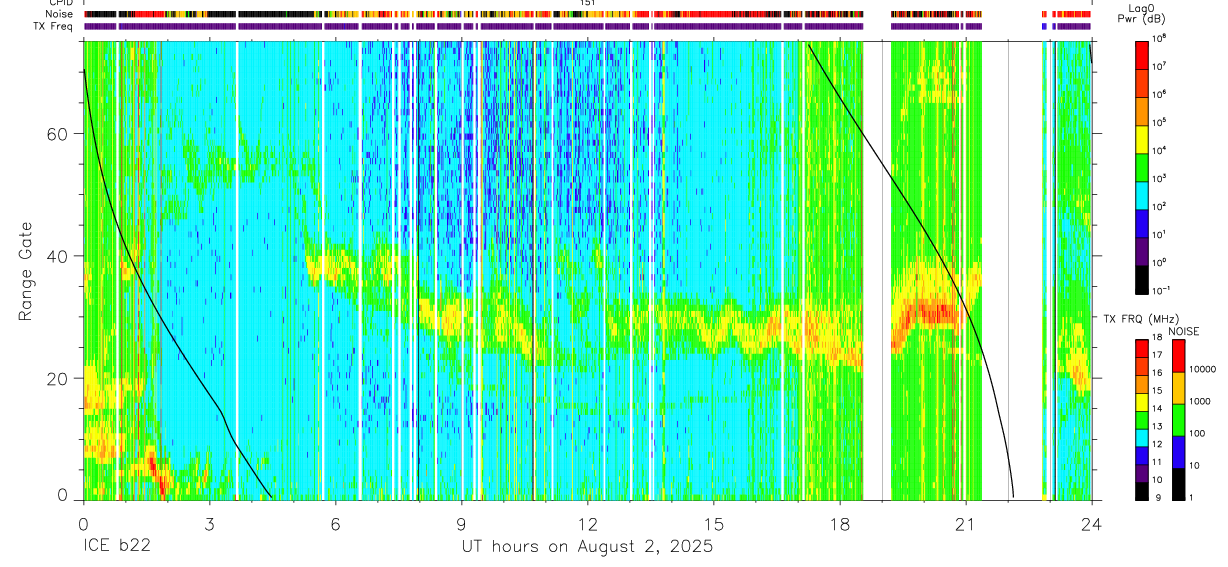
Task: Select the 'Range Gate' y-axis label
Action: tap(25, 271)
